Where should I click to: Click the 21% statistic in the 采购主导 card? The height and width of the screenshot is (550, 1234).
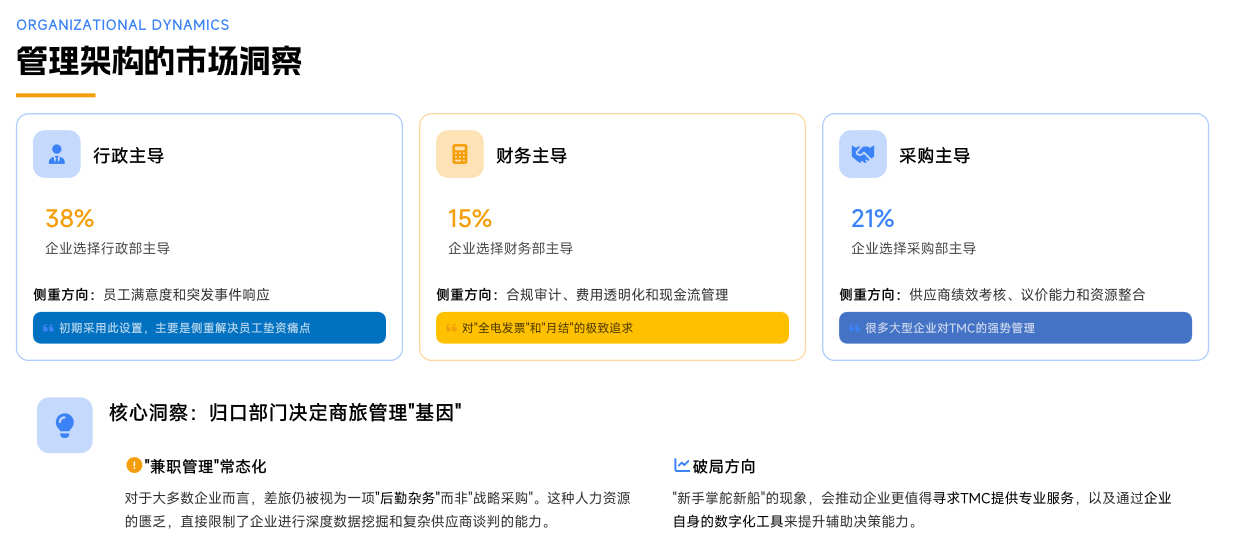872,218
